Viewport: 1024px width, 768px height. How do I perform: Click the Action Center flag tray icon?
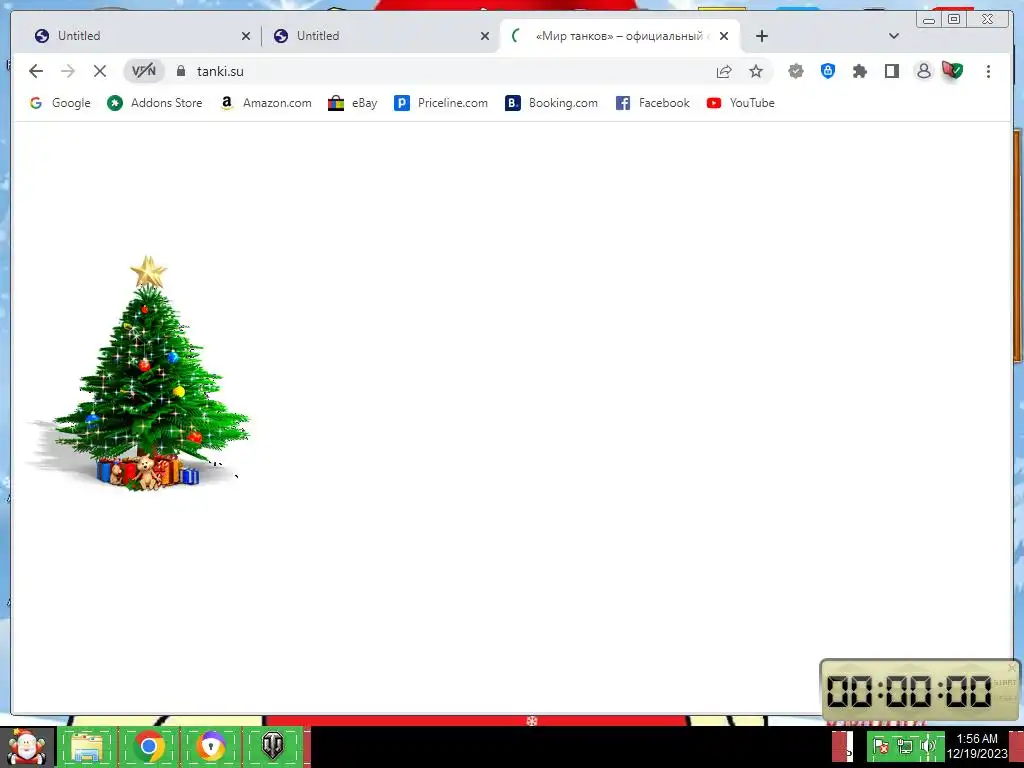880,746
